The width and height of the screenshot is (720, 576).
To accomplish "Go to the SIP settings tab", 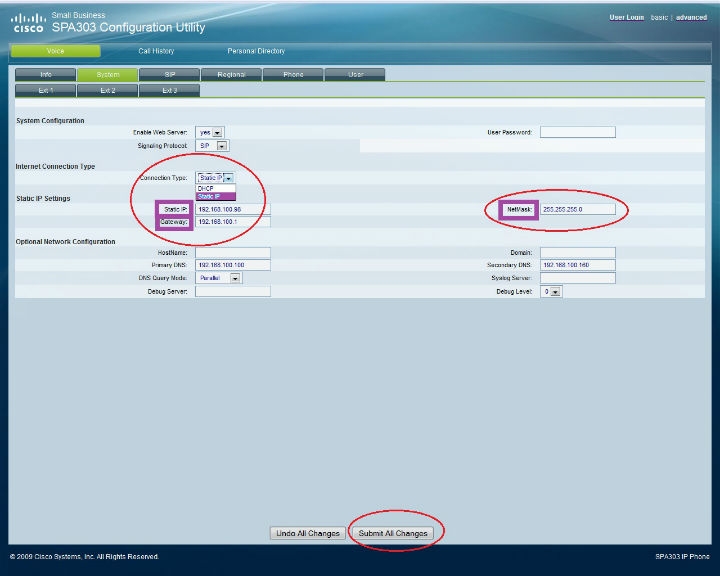I will point(169,75).
